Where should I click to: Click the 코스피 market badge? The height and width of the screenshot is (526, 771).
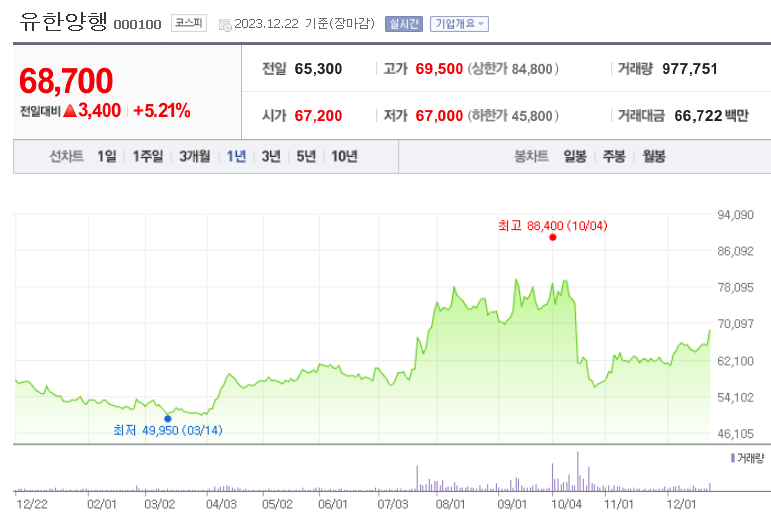pyautogui.click(x=189, y=23)
